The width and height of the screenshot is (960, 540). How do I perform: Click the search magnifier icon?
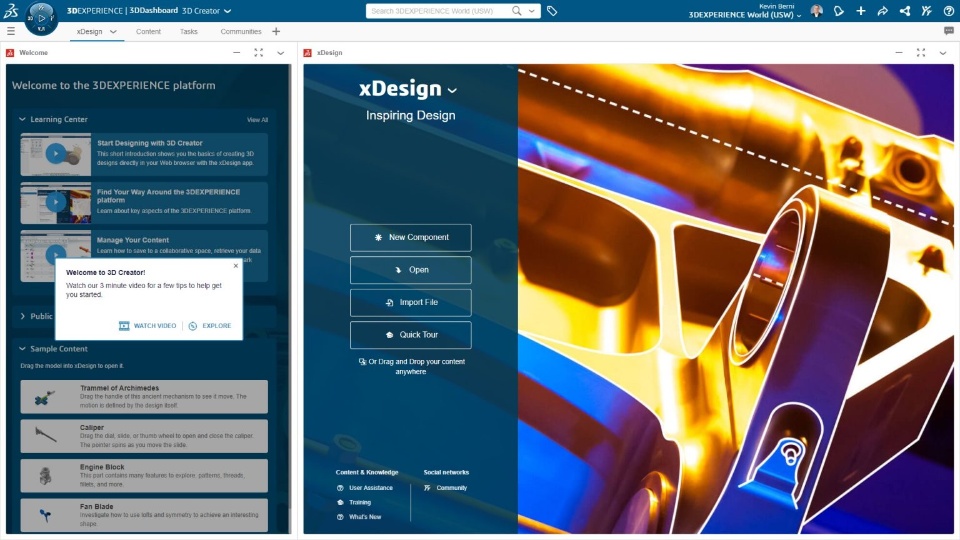point(517,10)
